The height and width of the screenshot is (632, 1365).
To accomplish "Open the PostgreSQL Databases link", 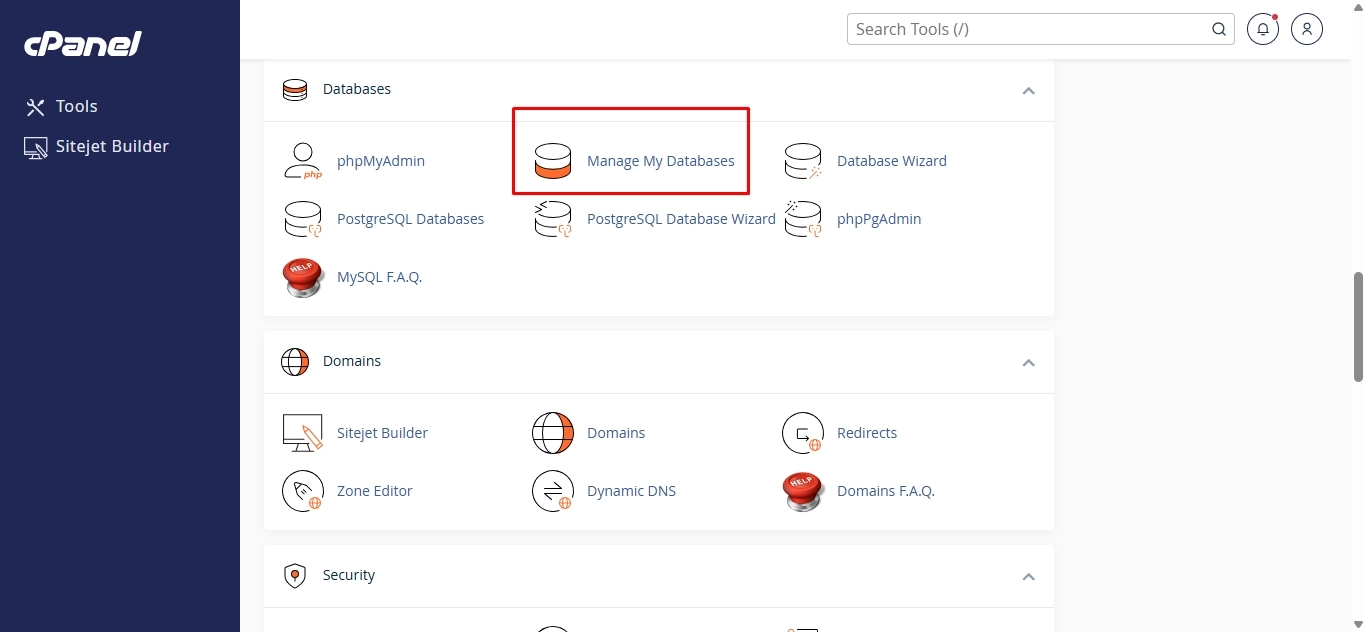I will 411,219.
